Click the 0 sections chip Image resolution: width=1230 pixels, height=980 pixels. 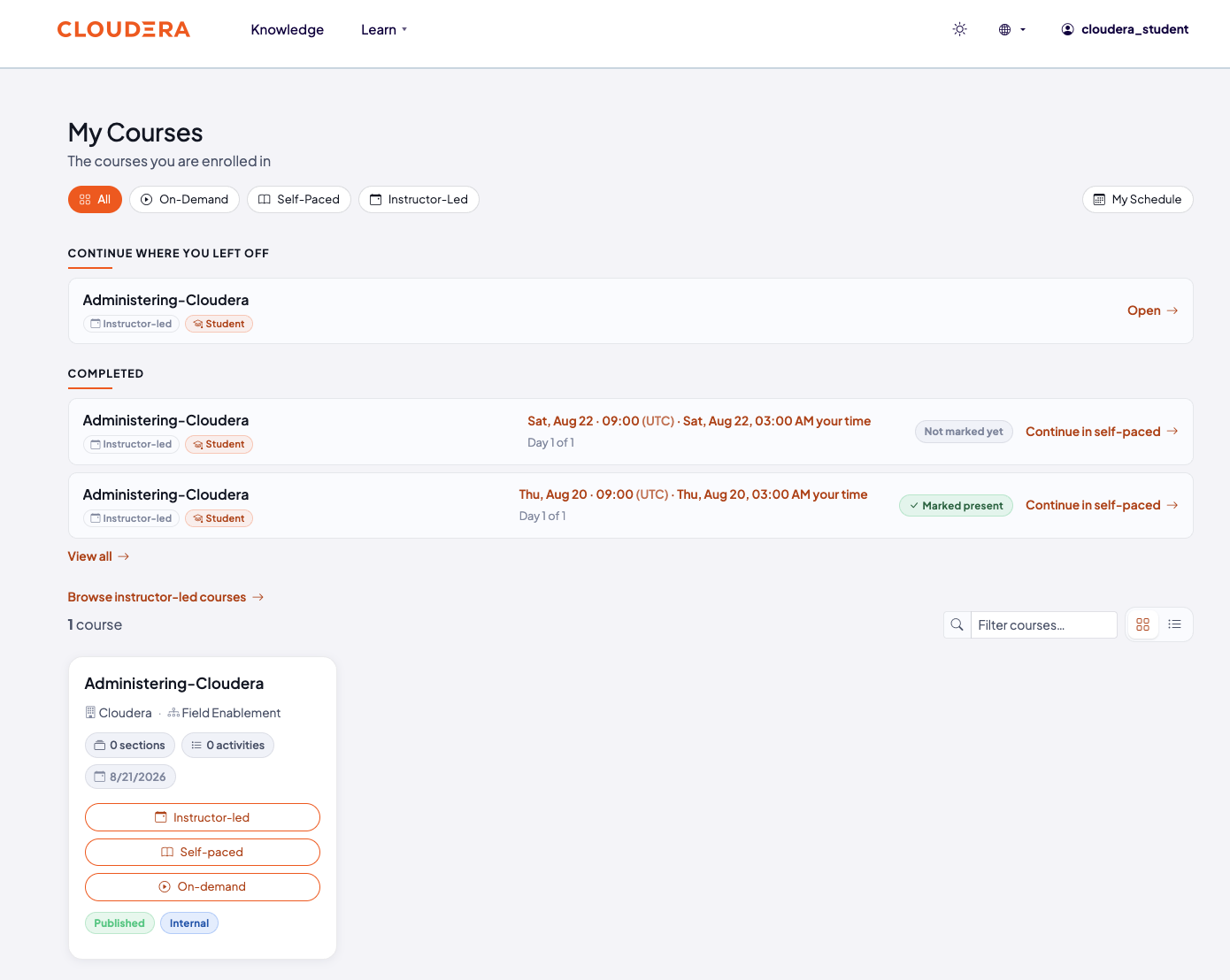click(130, 746)
